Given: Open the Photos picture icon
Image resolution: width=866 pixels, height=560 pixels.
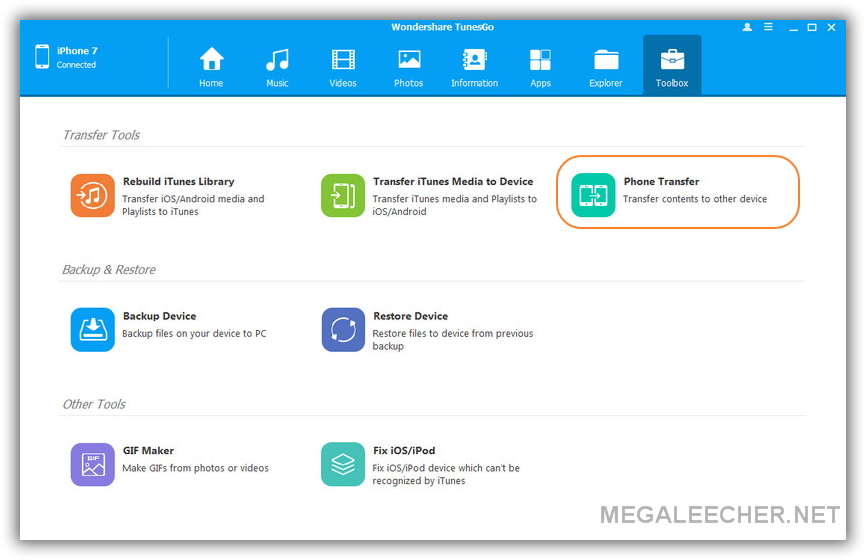Looking at the screenshot, I should click(x=409, y=59).
